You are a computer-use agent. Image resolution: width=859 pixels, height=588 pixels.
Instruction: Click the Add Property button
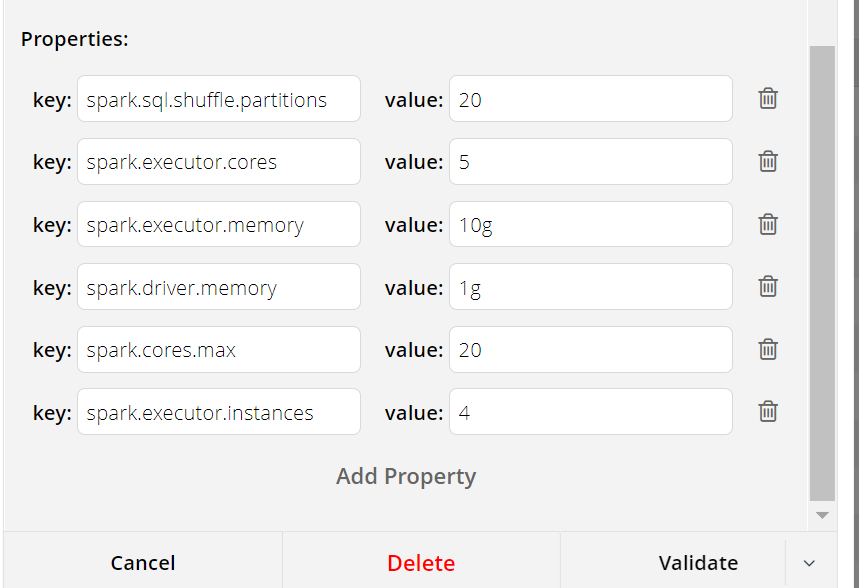pos(406,476)
